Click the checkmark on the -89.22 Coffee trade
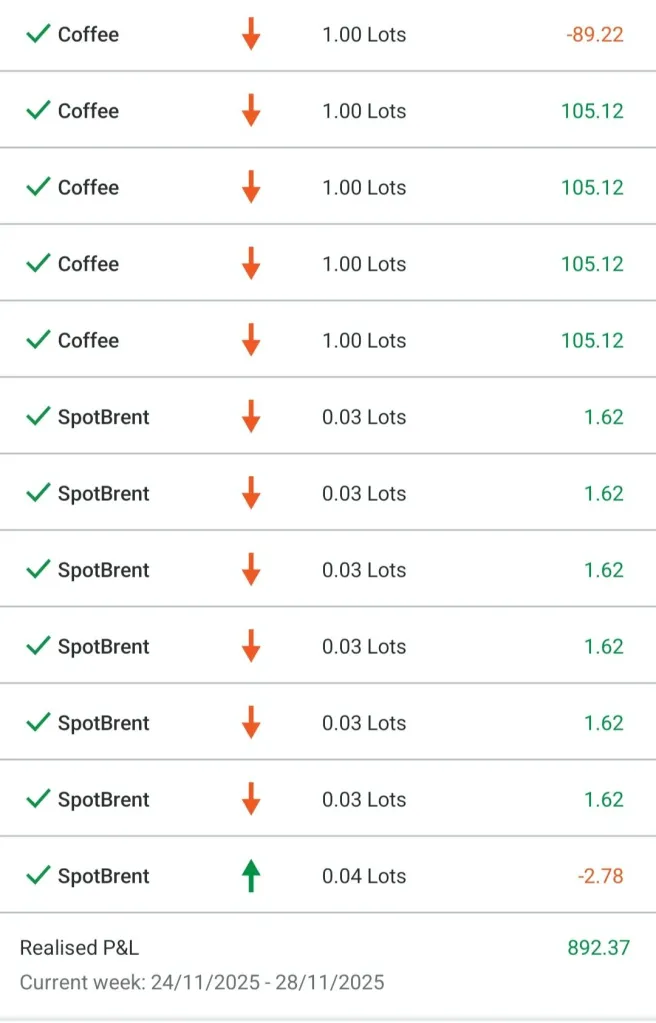 coord(38,34)
